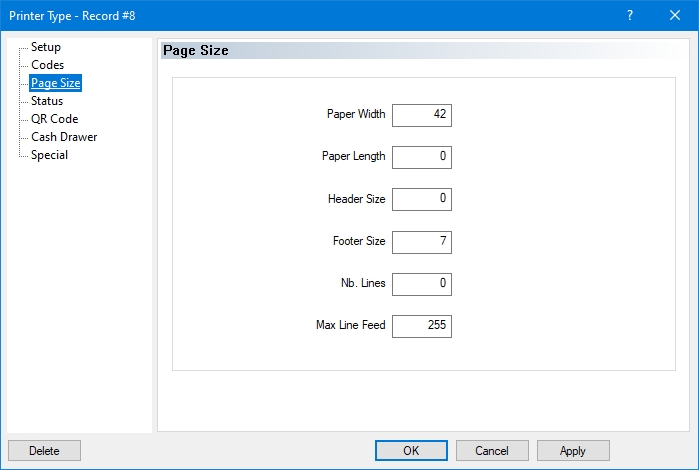
Task: Open the QR Code settings
Action: point(54,119)
